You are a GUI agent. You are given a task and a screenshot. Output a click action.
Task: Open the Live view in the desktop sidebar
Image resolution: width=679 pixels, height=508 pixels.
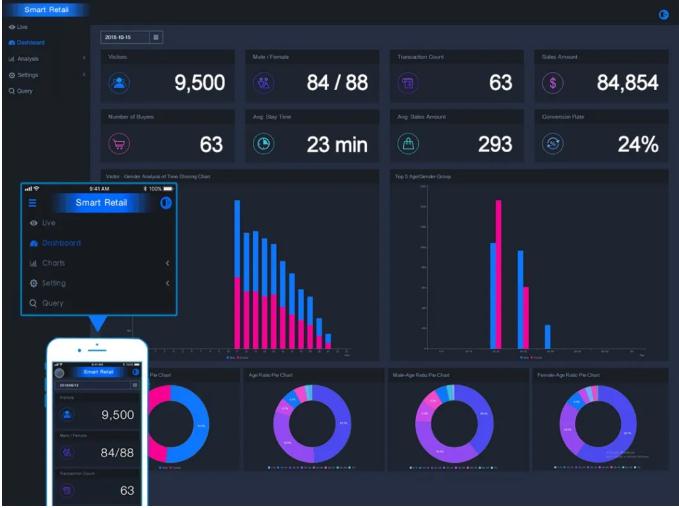(20, 26)
